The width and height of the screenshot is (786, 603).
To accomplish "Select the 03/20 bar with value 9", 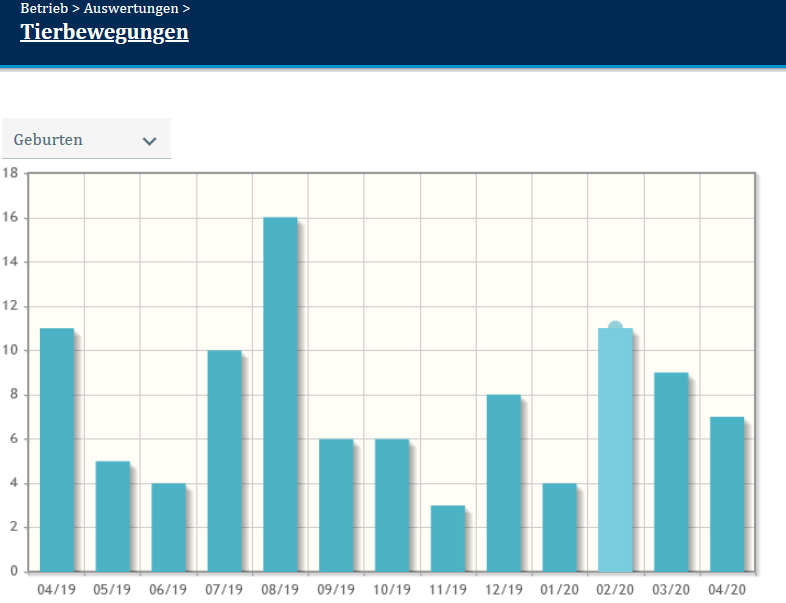I will click(671, 472).
